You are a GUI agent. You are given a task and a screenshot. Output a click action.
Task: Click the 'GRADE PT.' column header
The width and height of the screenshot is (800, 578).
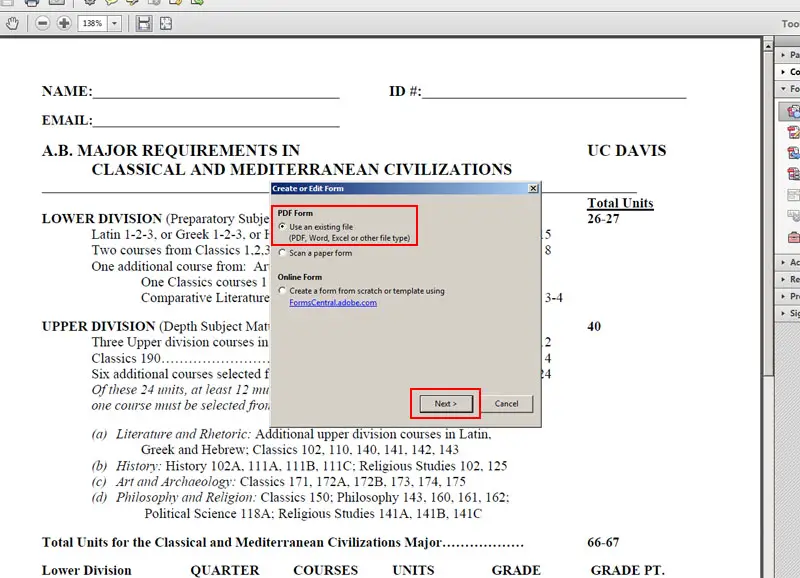628,570
